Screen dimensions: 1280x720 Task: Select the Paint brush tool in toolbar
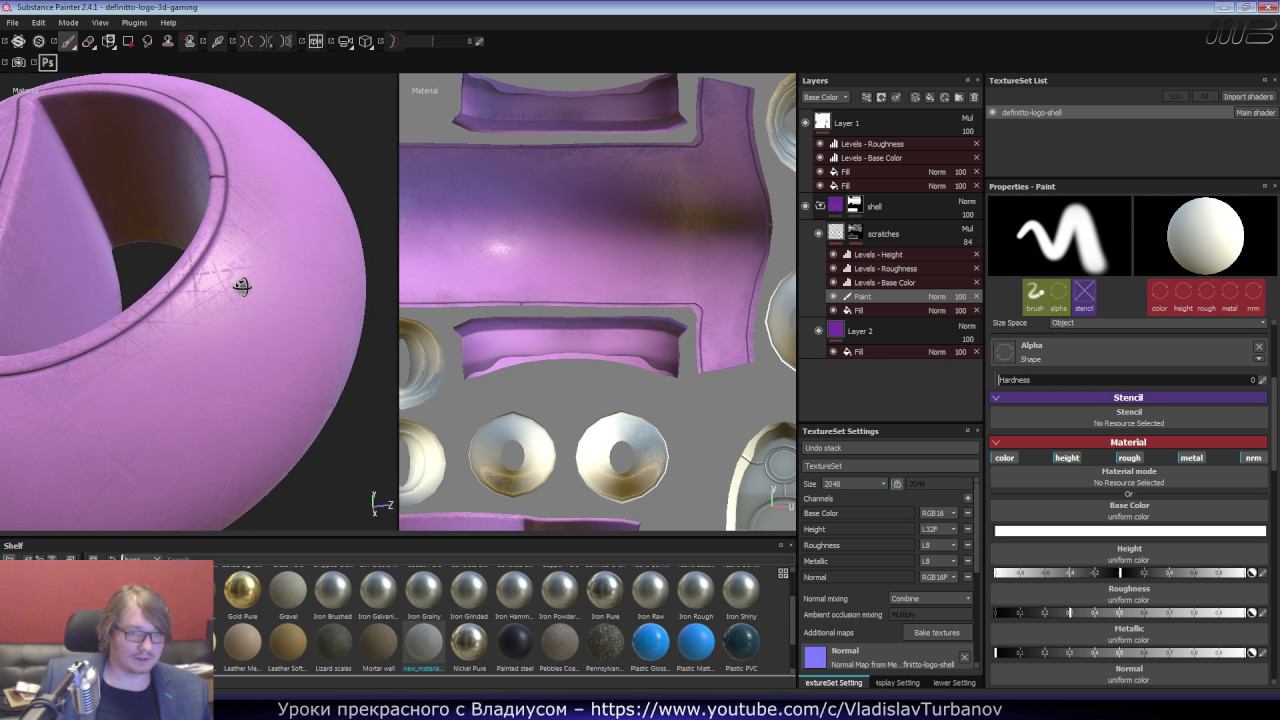pos(68,41)
